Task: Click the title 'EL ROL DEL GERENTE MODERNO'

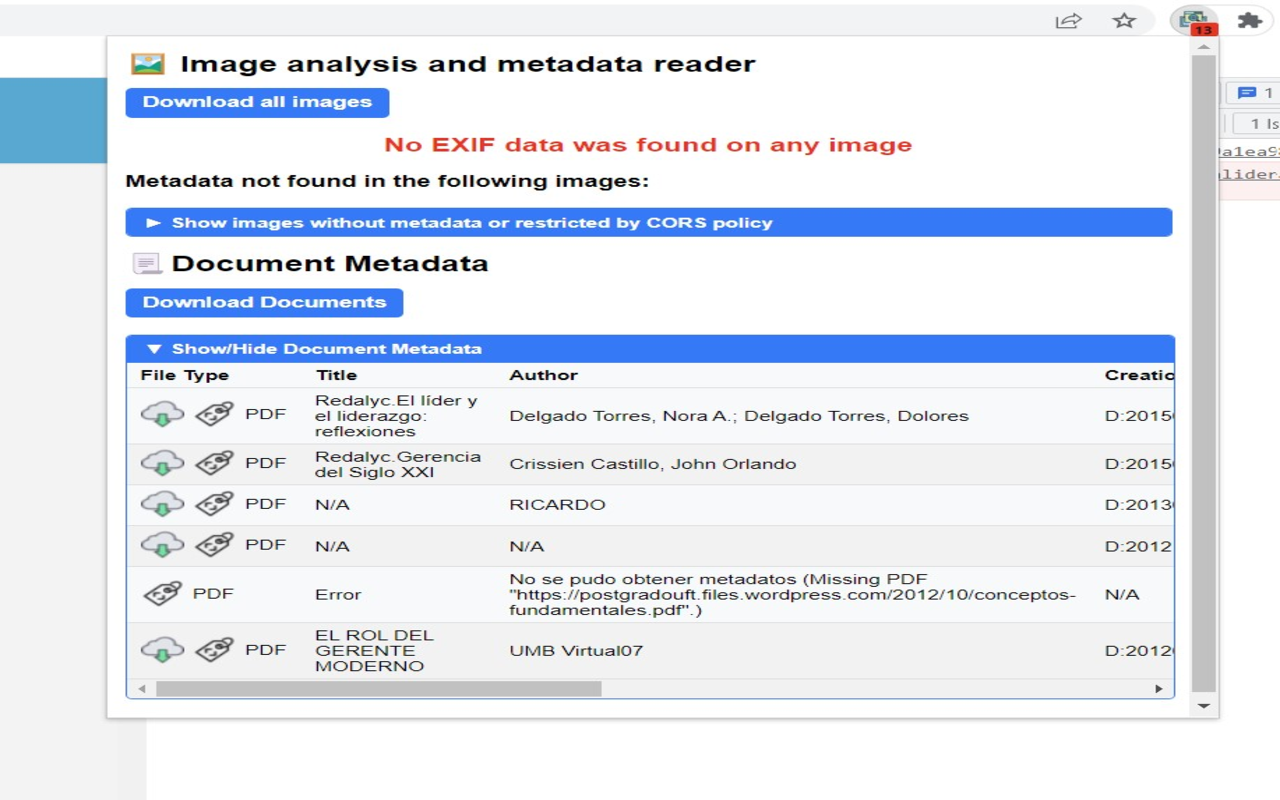Action: 374,651
